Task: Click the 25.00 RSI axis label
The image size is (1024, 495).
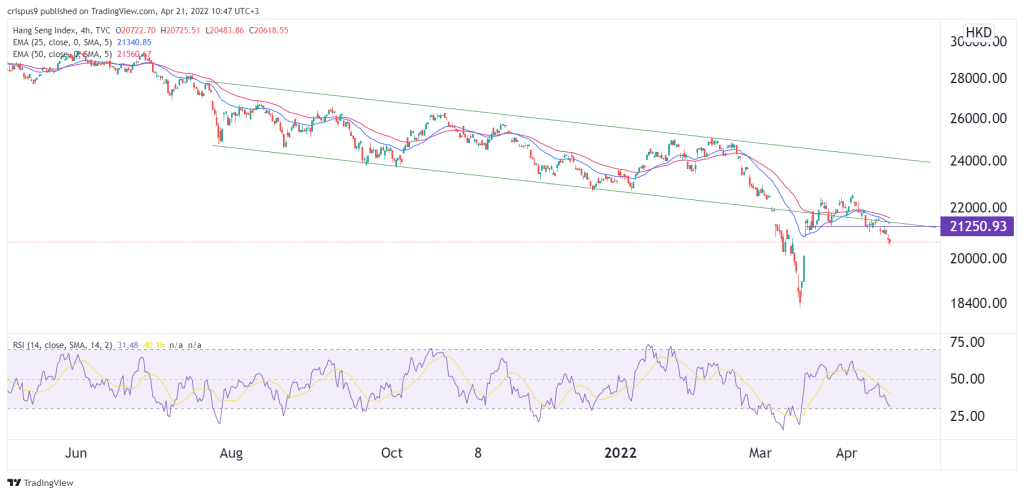Action: (x=965, y=416)
